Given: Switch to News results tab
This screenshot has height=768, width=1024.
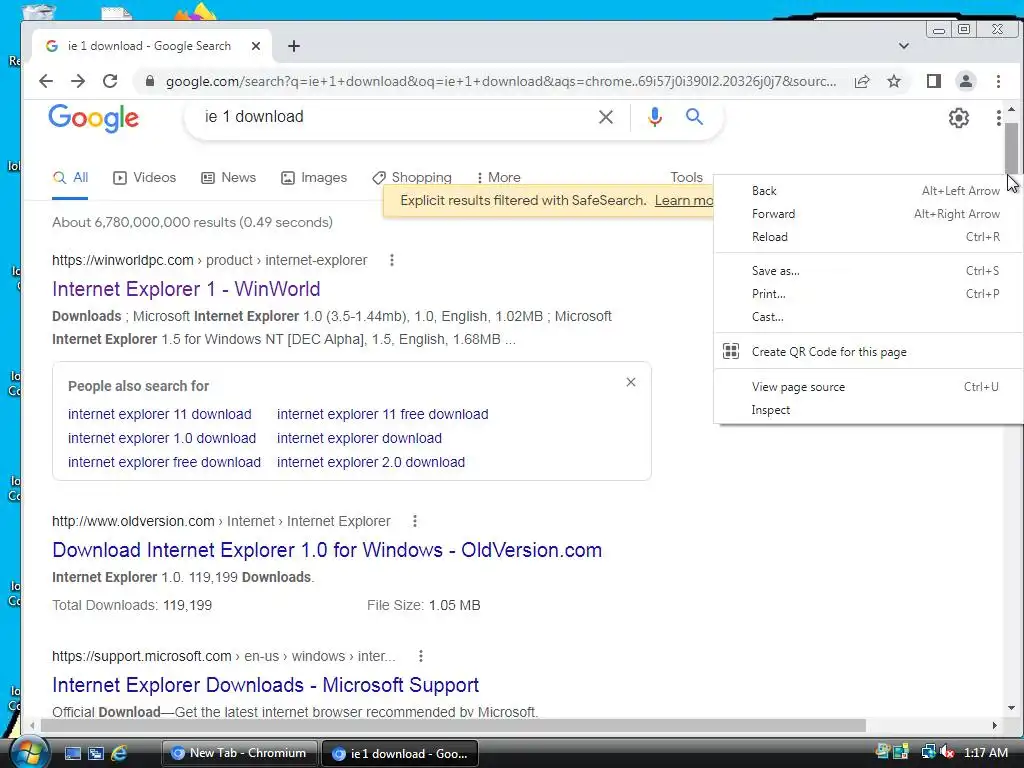Looking at the screenshot, I should click(x=228, y=178).
